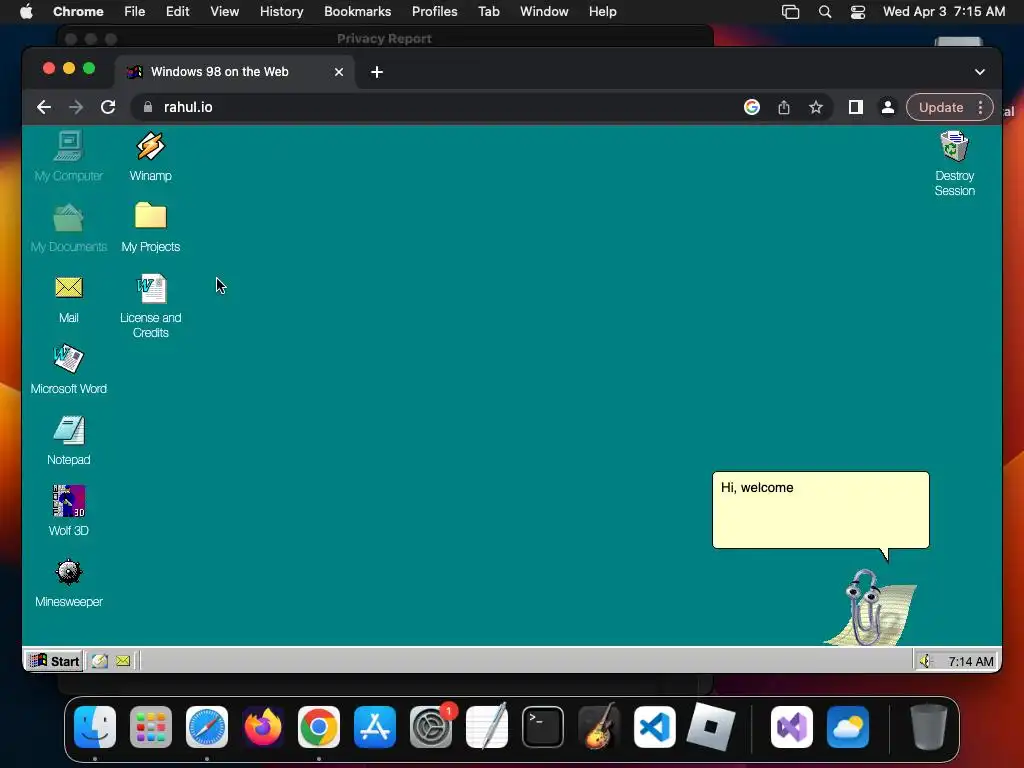The height and width of the screenshot is (768, 1024).
Task: Open the Tab menu
Action: 488,12
